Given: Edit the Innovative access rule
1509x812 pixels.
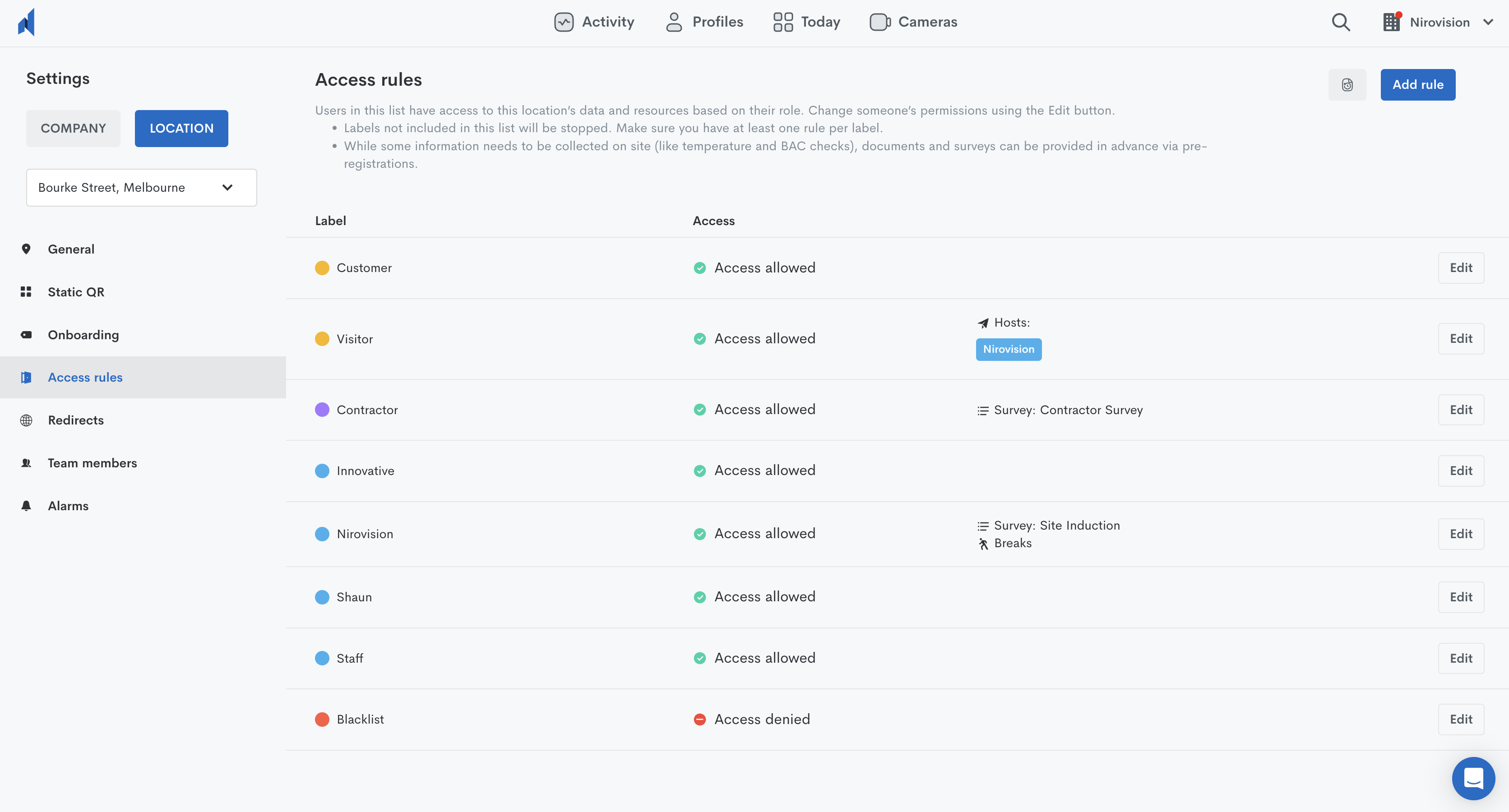Looking at the screenshot, I should coord(1461,471).
